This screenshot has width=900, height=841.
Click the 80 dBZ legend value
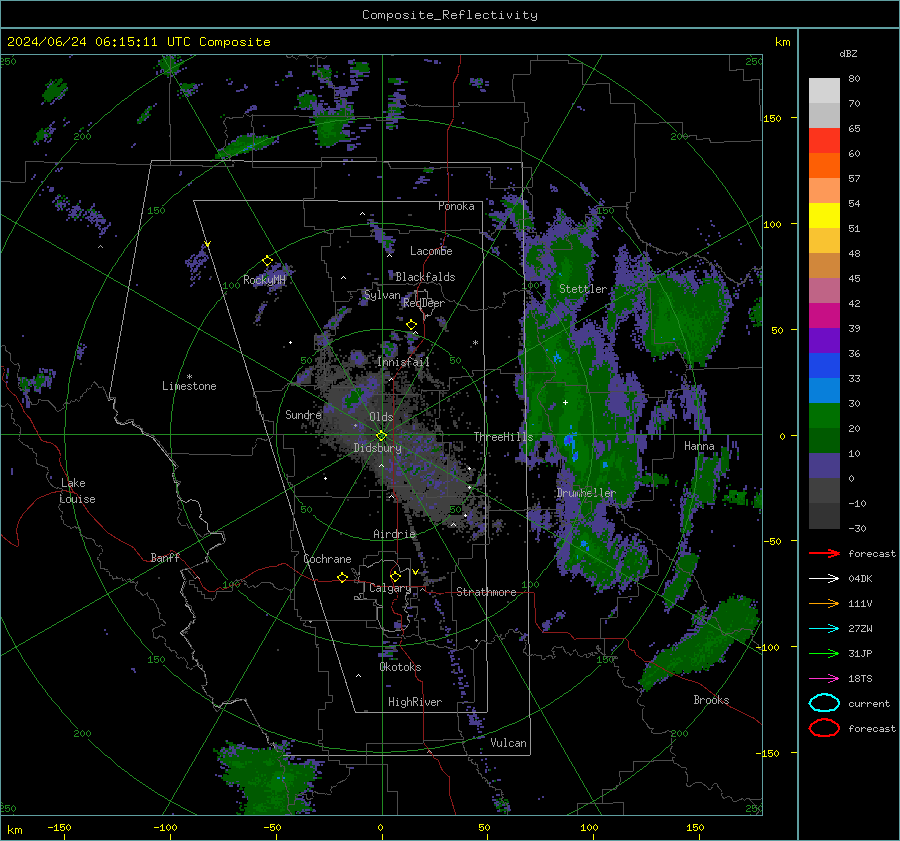854,79
